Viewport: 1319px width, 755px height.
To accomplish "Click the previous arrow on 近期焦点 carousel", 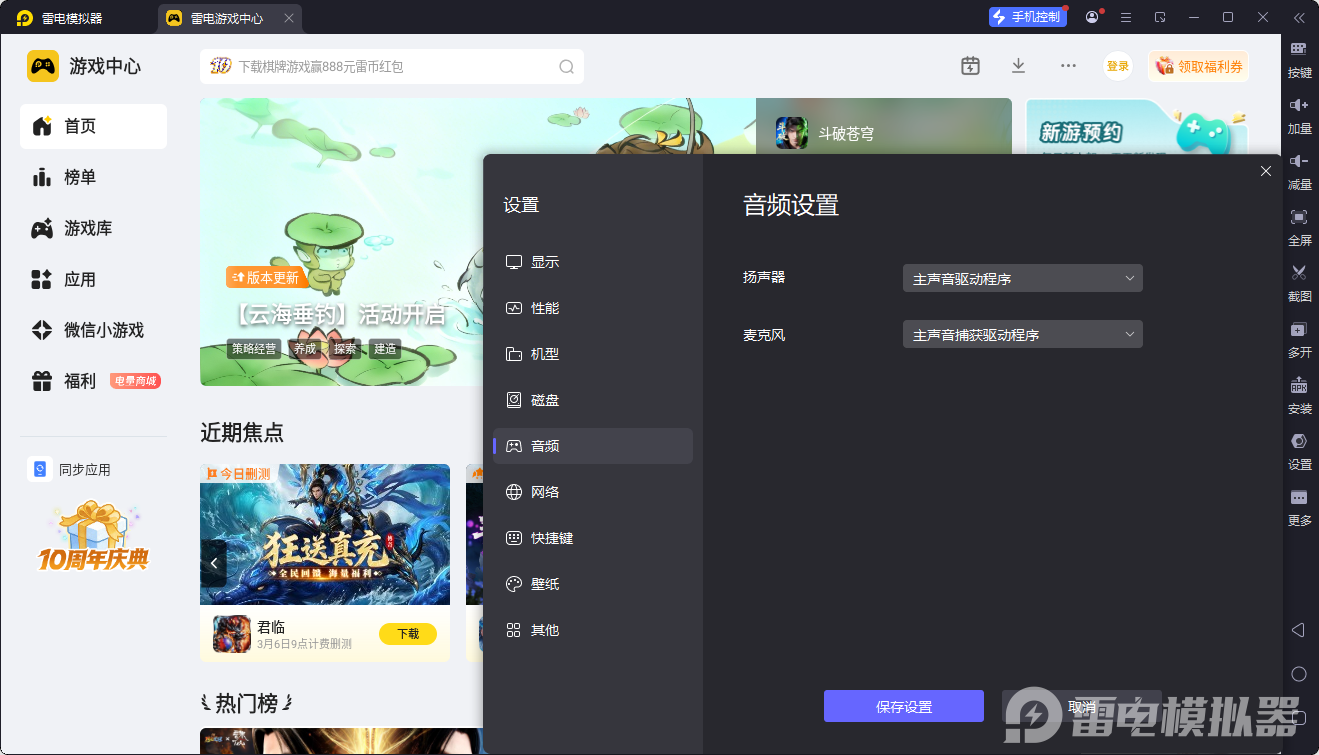I will pyautogui.click(x=213, y=564).
